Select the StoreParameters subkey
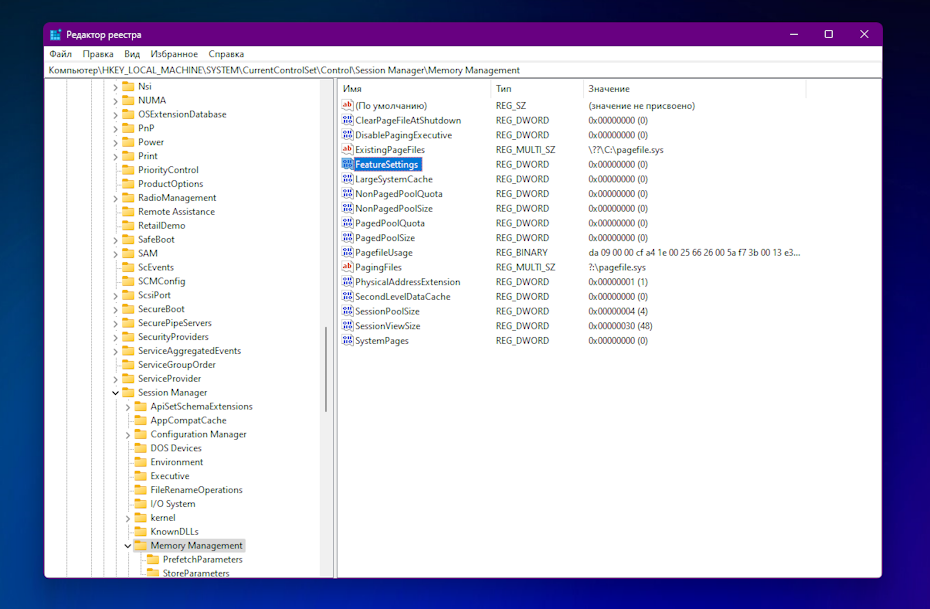 pos(196,573)
